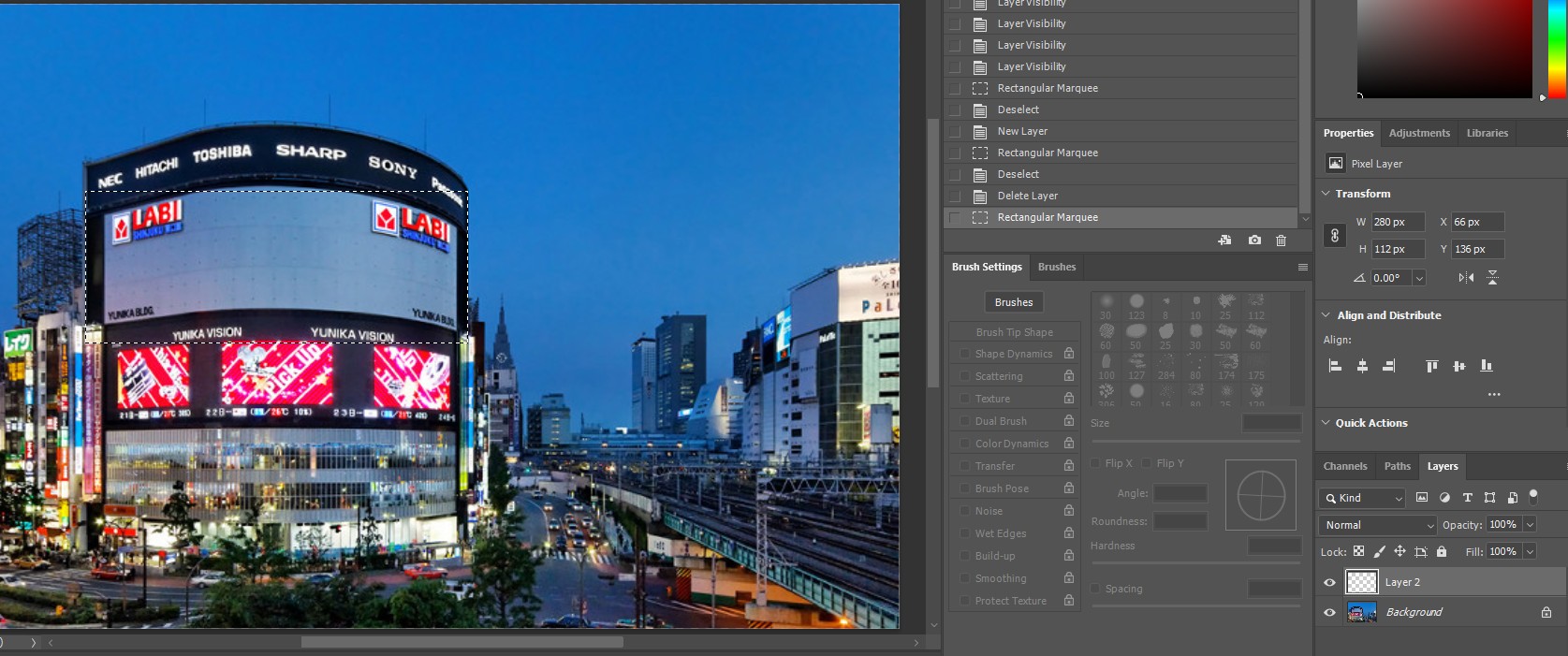Image resolution: width=1568 pixels, height=656 pixels.
Task: Flip vertical in the Transform section
Action: [x=1492, y=278]
